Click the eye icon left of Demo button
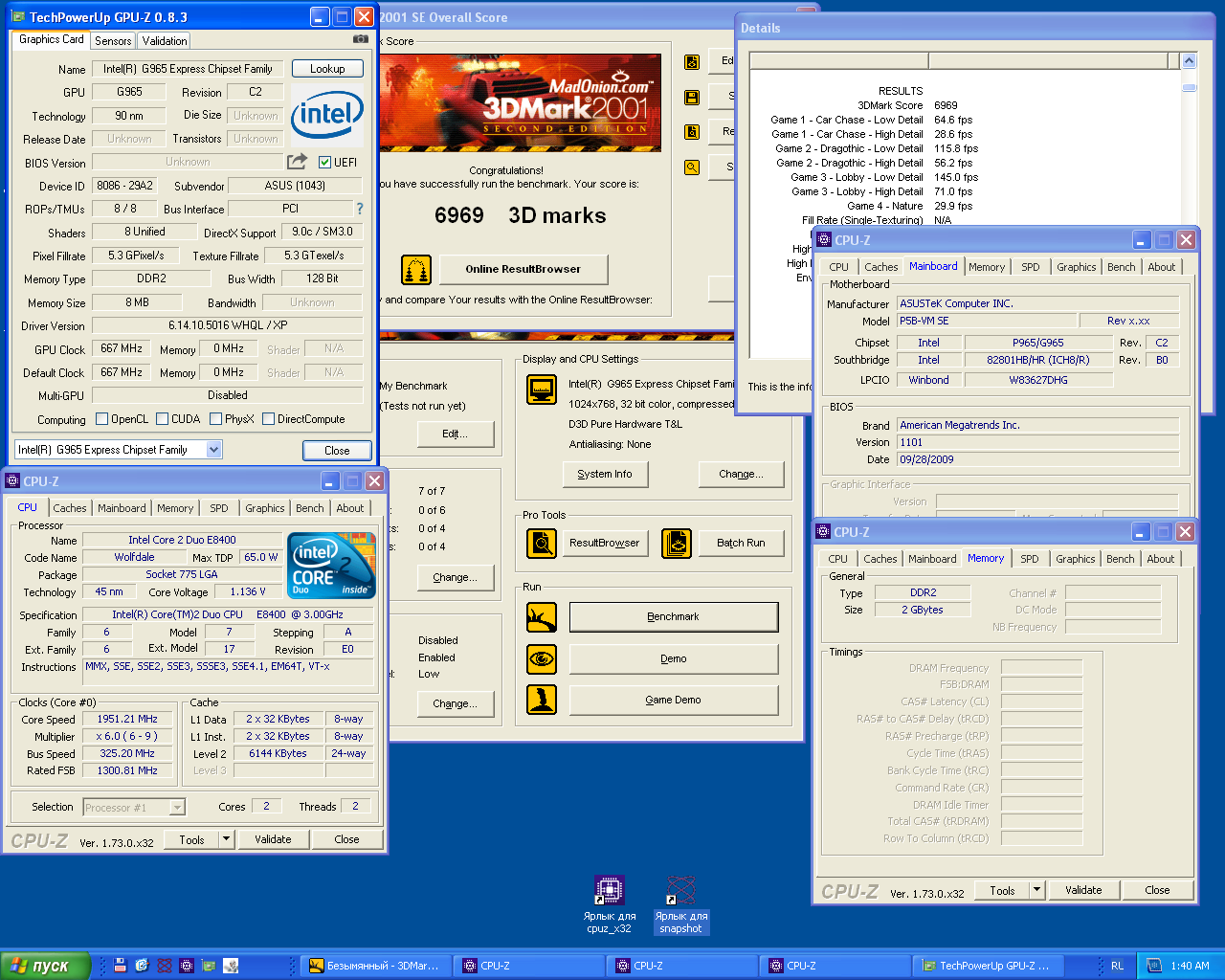 click(542, 659)
